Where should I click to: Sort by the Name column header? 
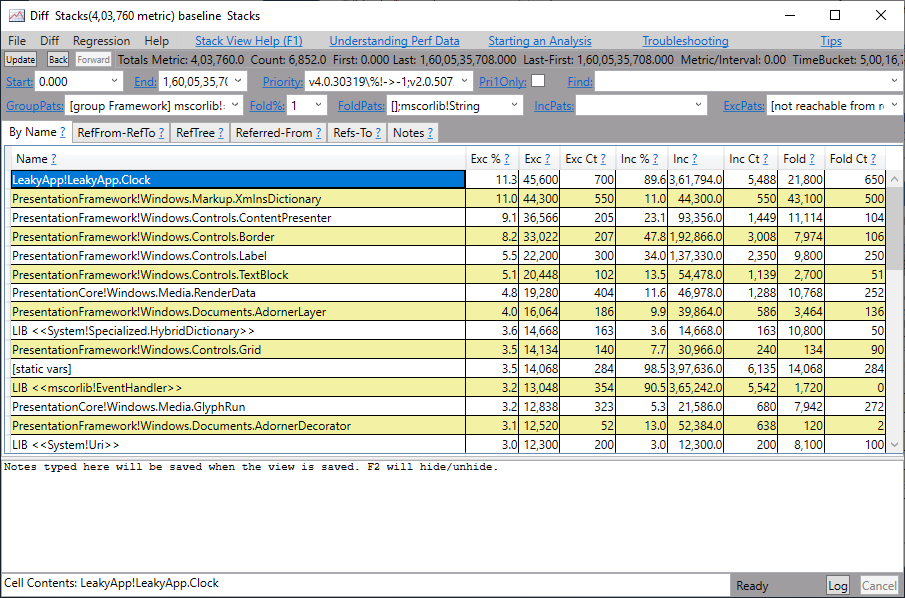pyautogui.click(x=31, y=159)
